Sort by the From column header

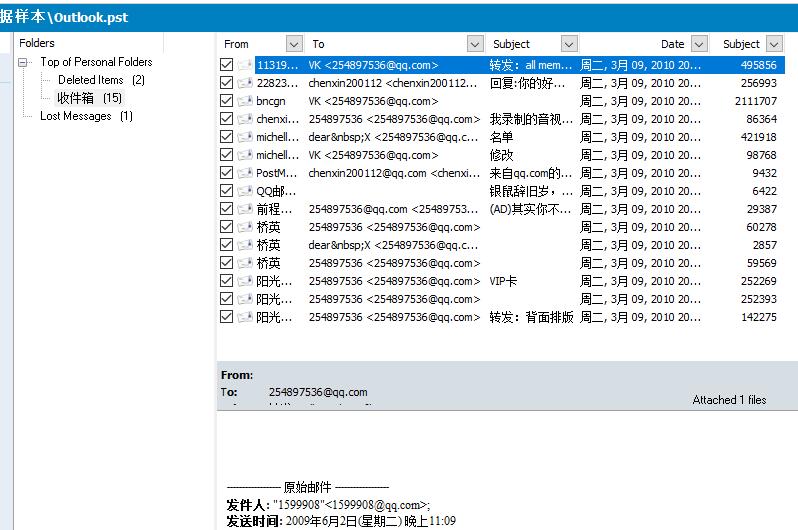236,44
